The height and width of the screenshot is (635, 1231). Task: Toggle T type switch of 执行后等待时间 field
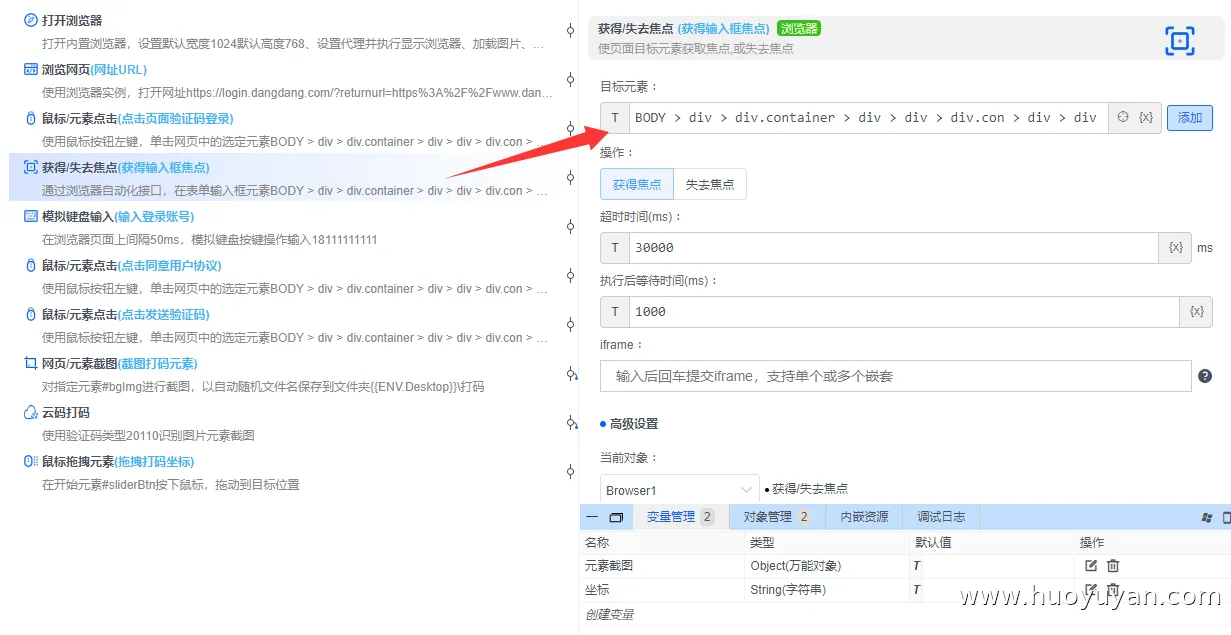point(615,311)
